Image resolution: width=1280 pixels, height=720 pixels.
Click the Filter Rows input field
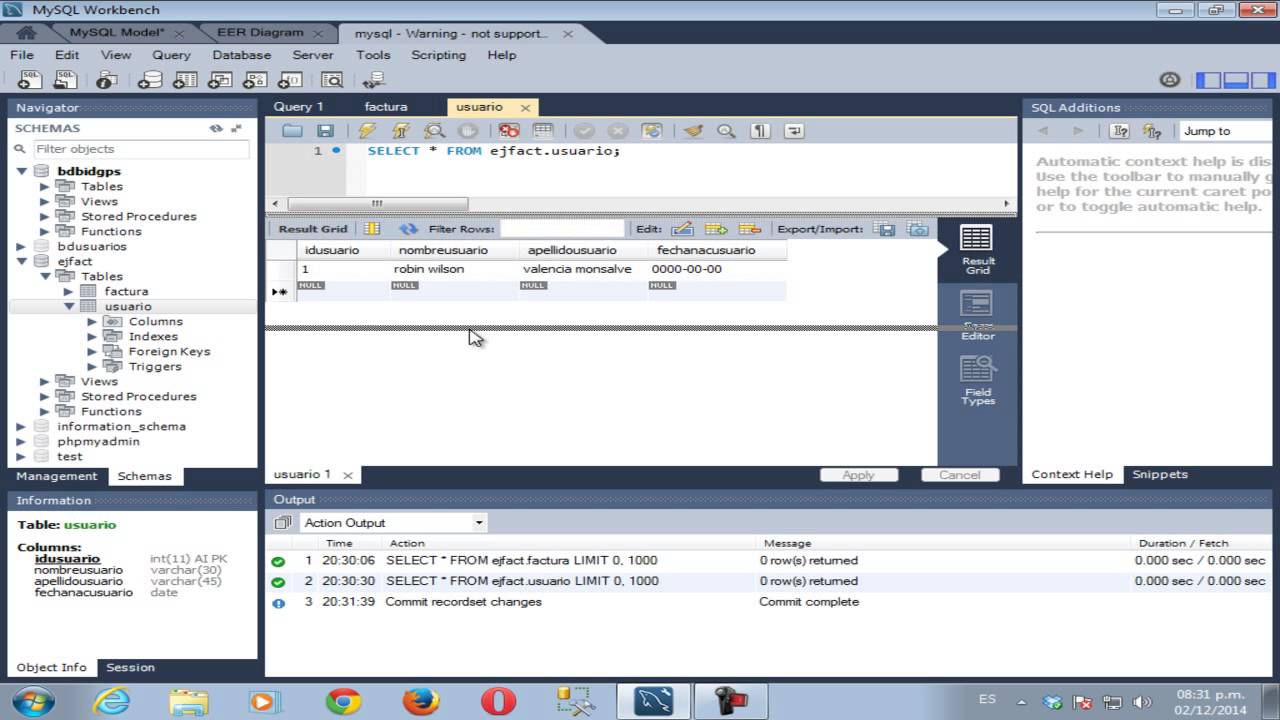click(562, 229)
